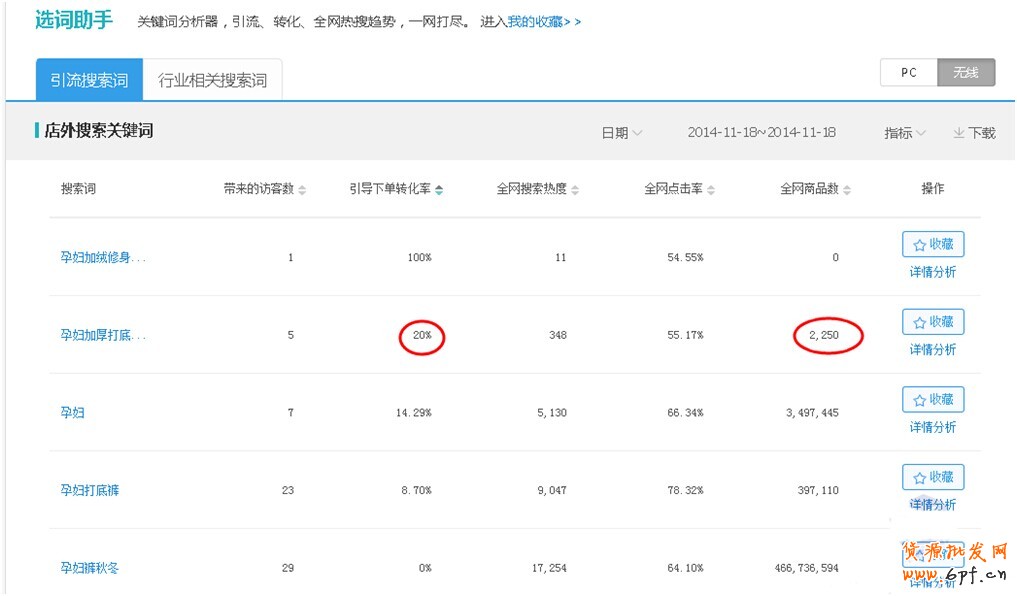Click the 下载 download icon
This screenshot has height=596, width=1017.
[958, 133]
